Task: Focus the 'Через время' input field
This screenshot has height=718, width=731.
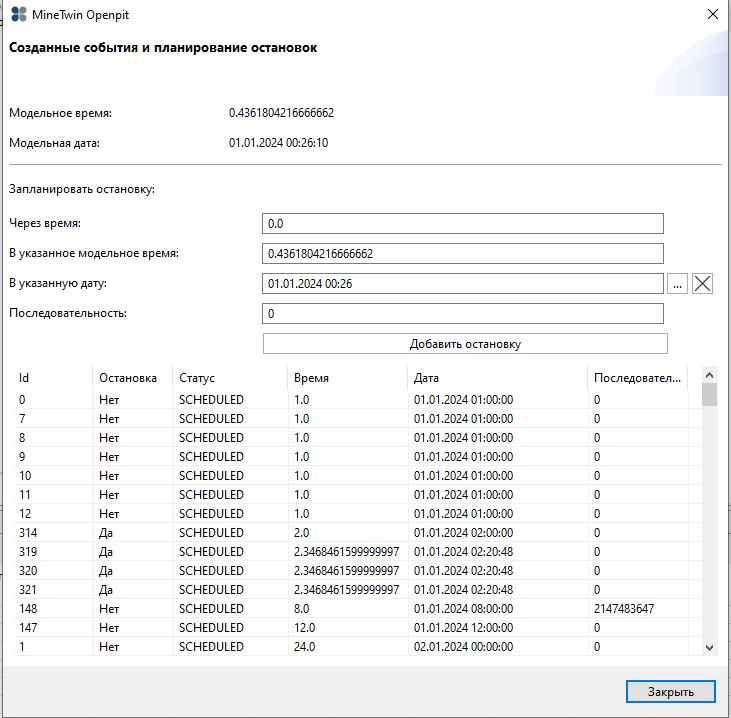Action: pos(462,224)
